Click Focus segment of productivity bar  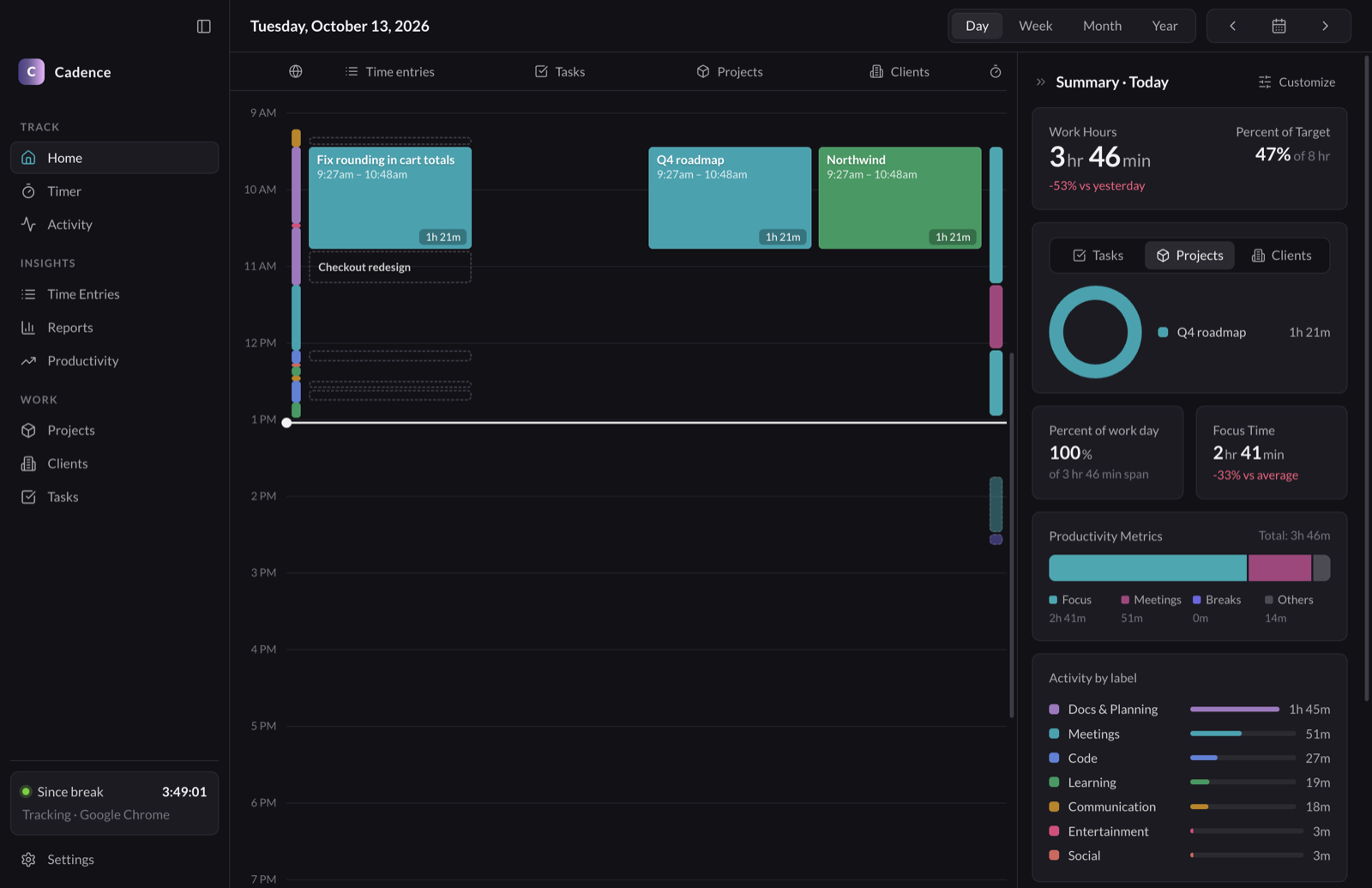1147,568
